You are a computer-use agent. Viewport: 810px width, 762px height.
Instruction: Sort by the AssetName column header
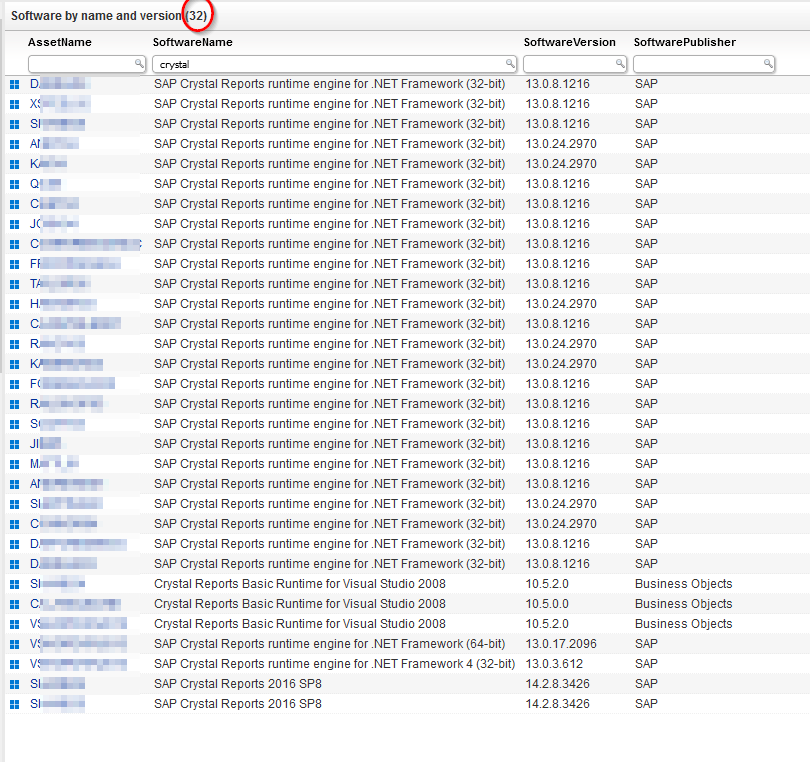click(59, 42)
